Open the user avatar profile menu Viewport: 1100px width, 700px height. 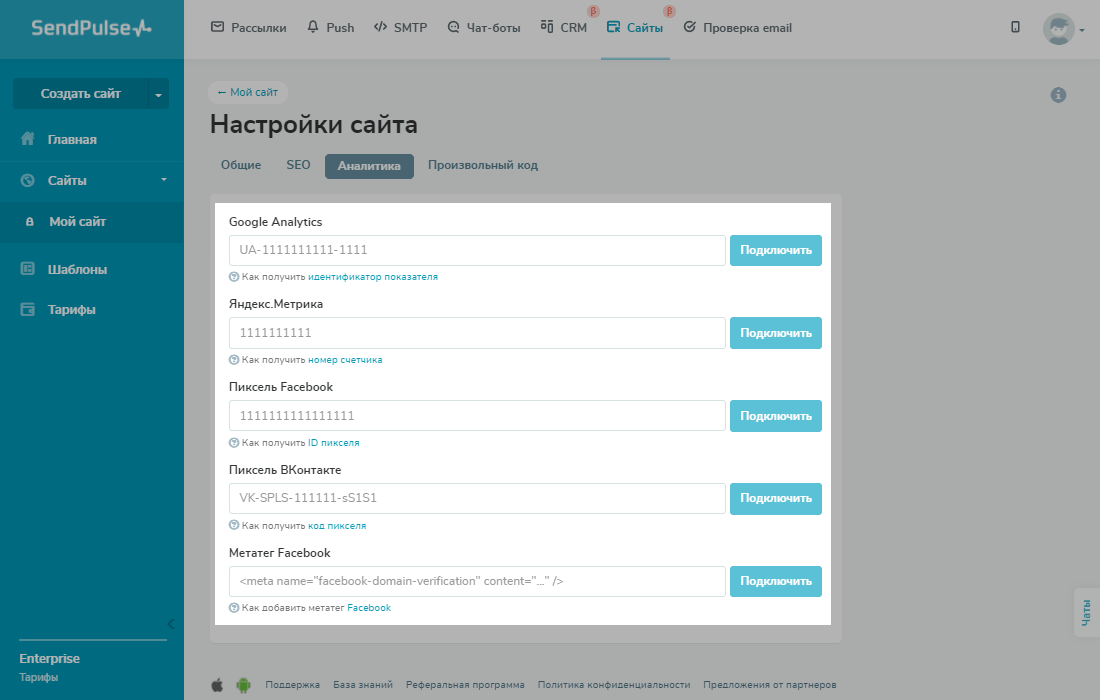point(1059,29)
